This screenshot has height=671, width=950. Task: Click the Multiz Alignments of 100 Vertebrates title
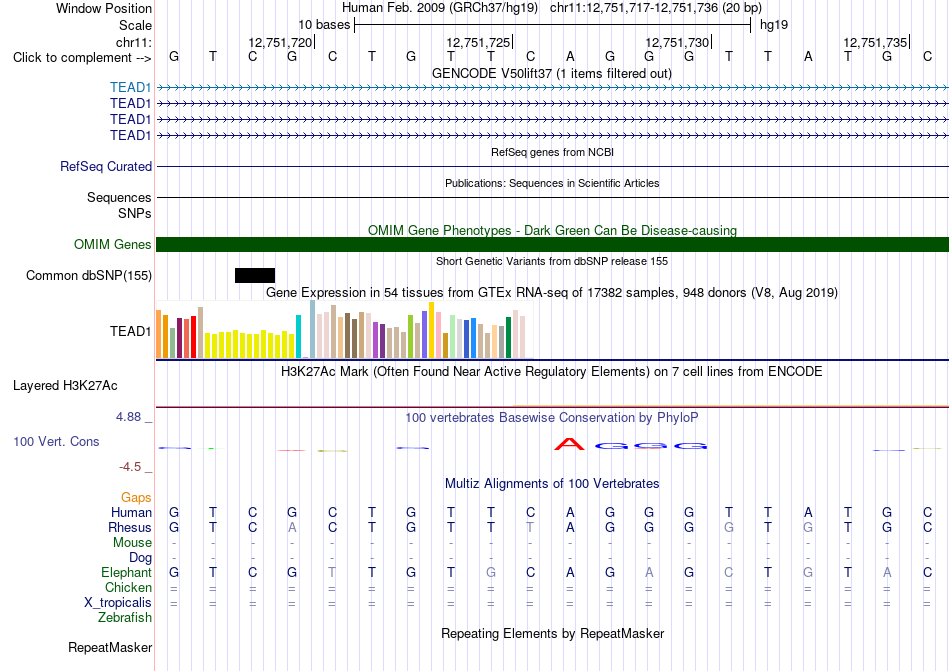coord(552,483)
